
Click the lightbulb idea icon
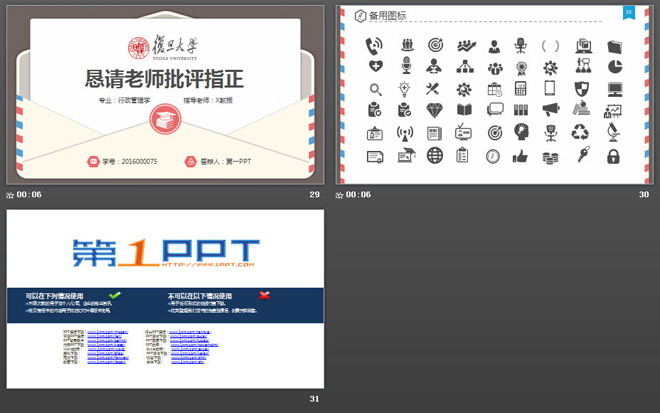click(x=404, y=89)
